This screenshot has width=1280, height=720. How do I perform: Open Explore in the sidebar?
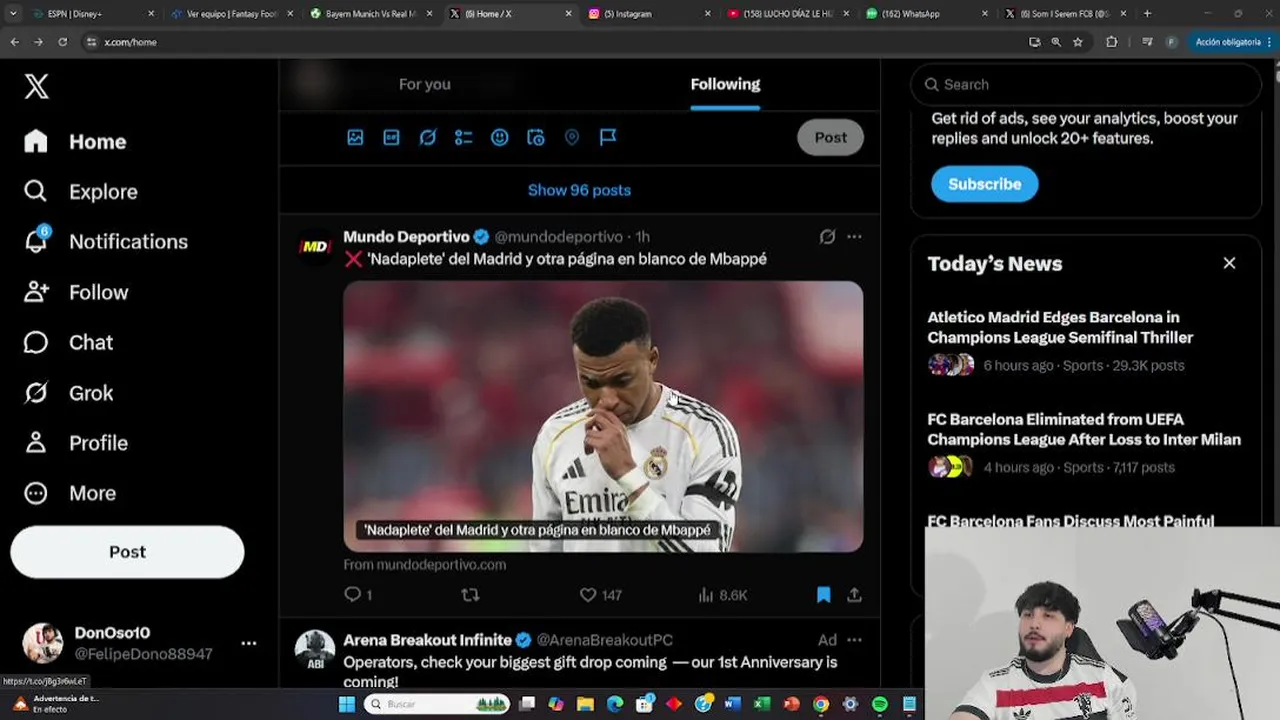[x=81, y=191]
